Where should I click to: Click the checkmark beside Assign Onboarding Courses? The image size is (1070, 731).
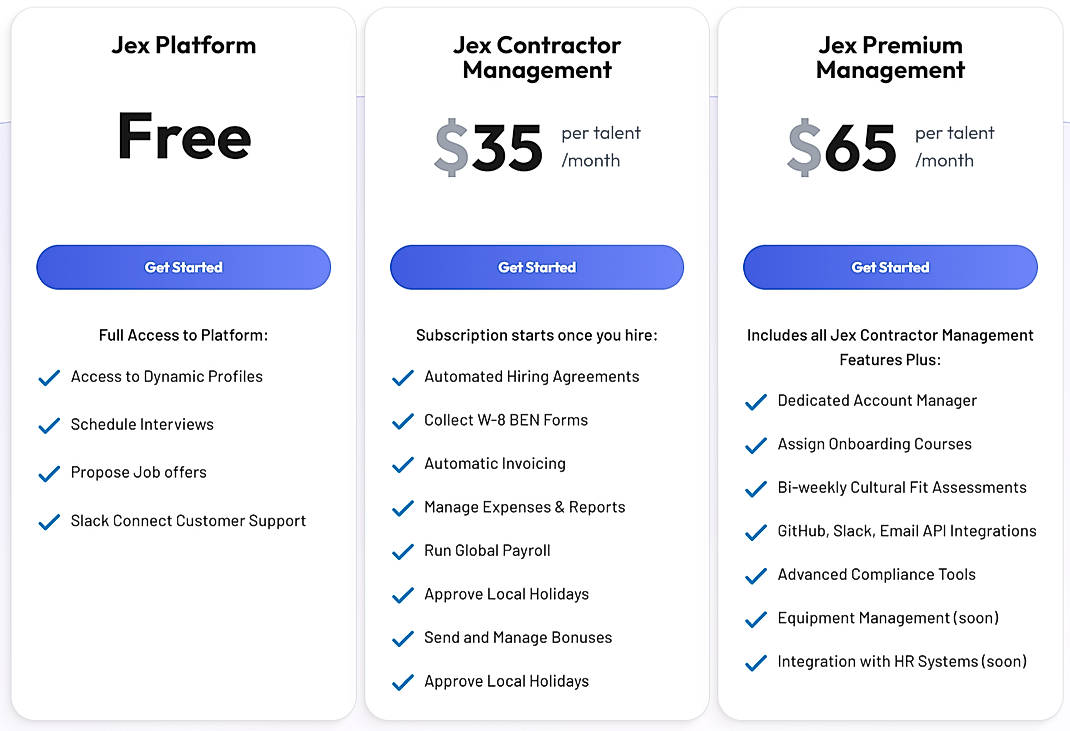click(756, 445)
